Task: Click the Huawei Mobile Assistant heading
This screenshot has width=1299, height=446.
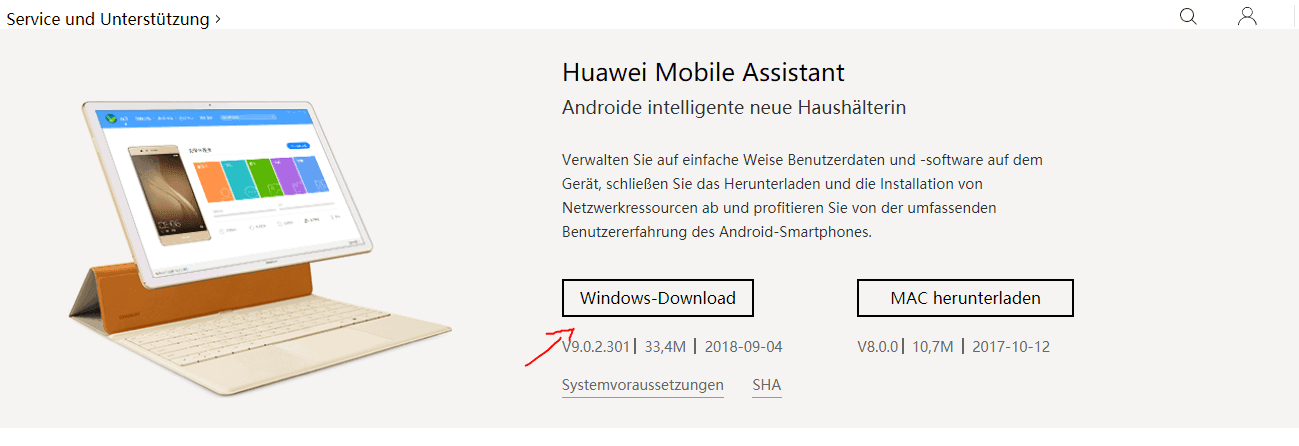Action: [703, 73]
